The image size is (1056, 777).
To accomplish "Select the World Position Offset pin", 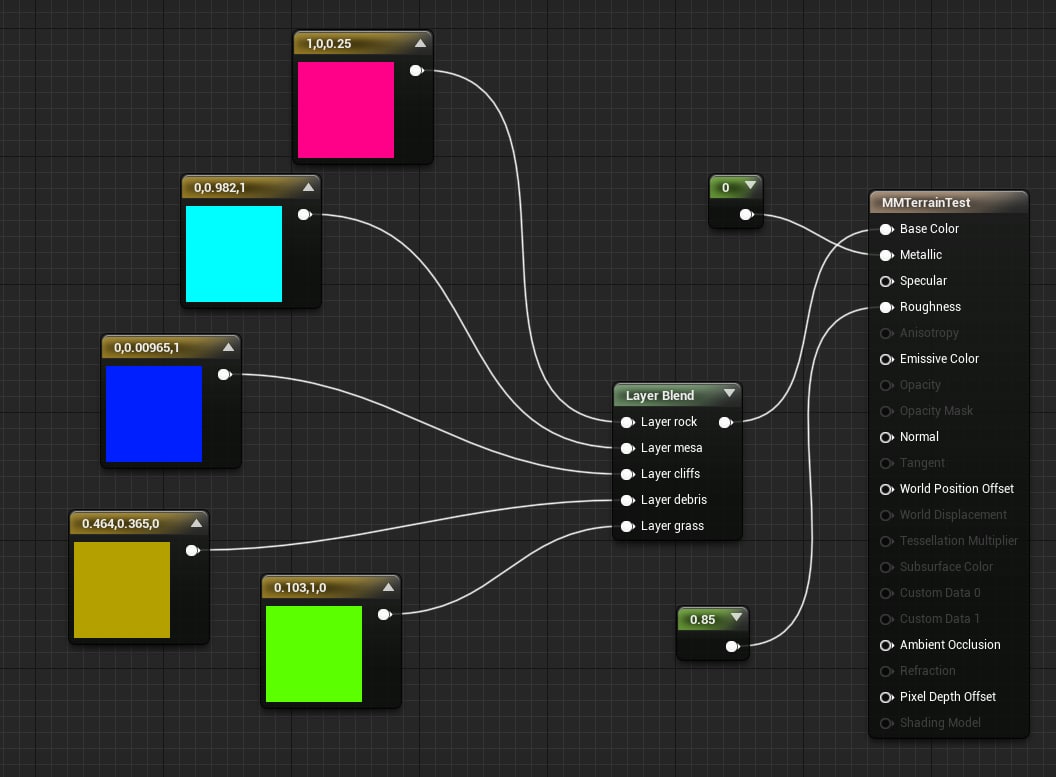I will 887,489.
